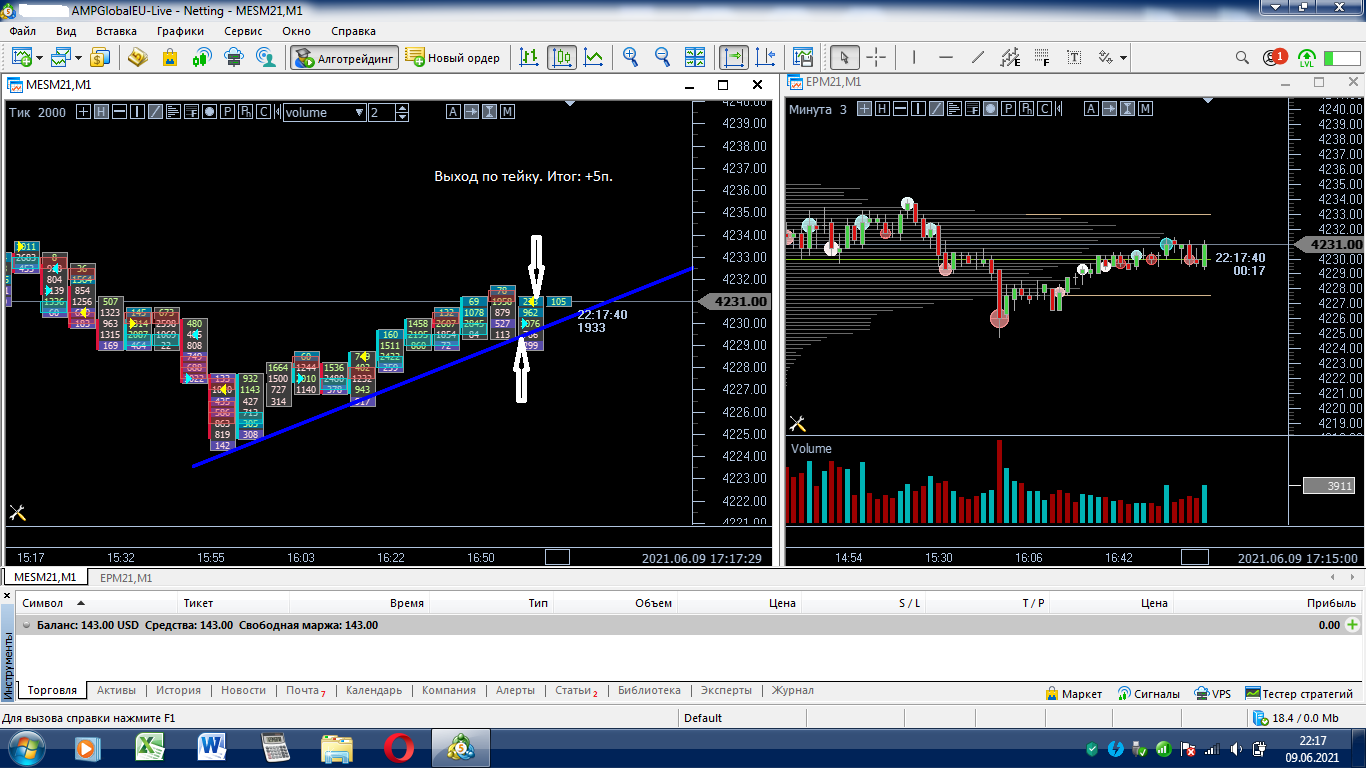Image resolution: width=1366 pixels, height=768 pixels.
Task: Open the VPS link in the bottom panel
Action: tap(1211, 693)
